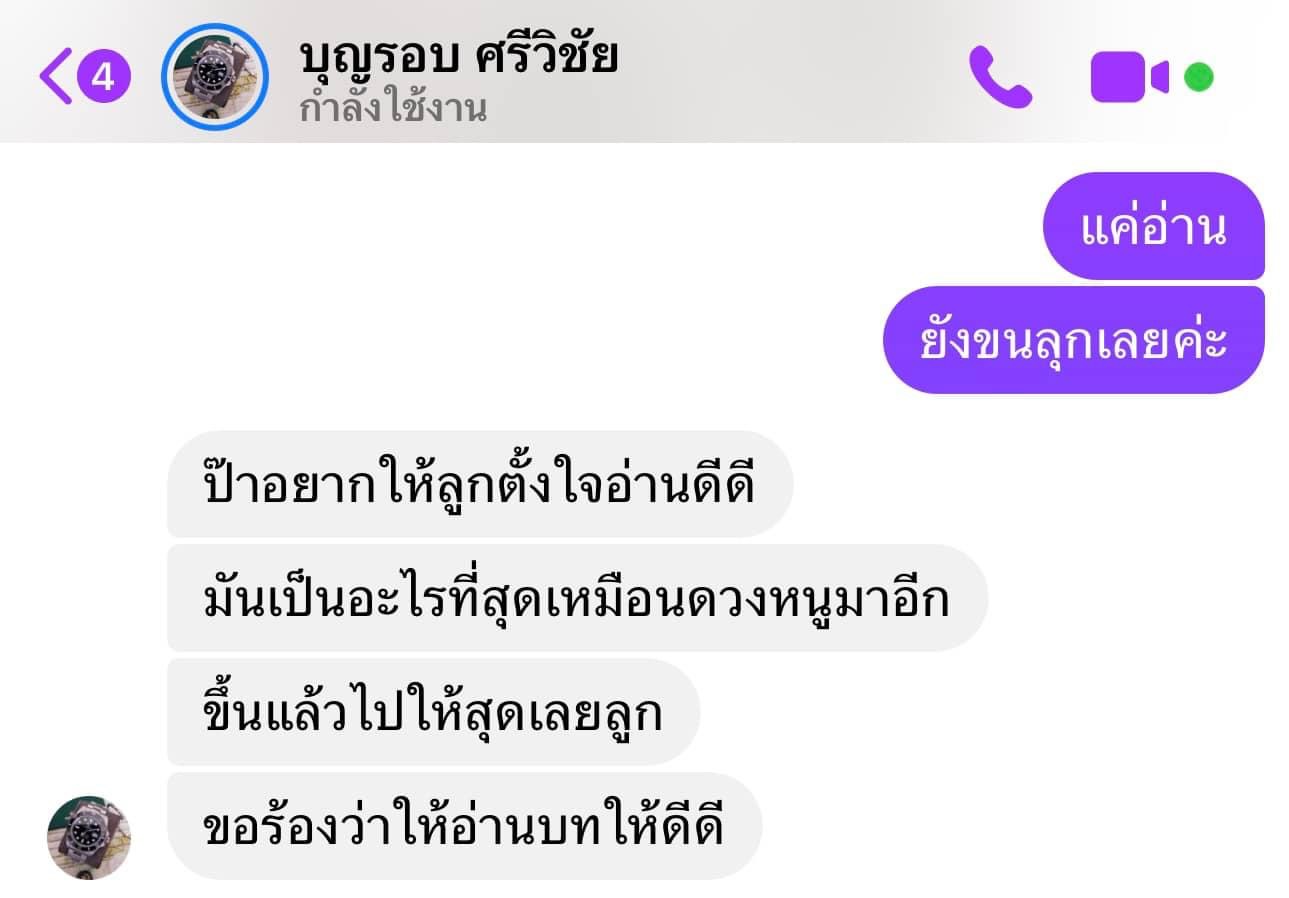Image resolution: width=1289 pixels, height=898 pixels.
Task: Select the message ขอร้องว่าให้อ่านบทให้ดีดี
Action: pyautogui.click(x=464, y=826)
